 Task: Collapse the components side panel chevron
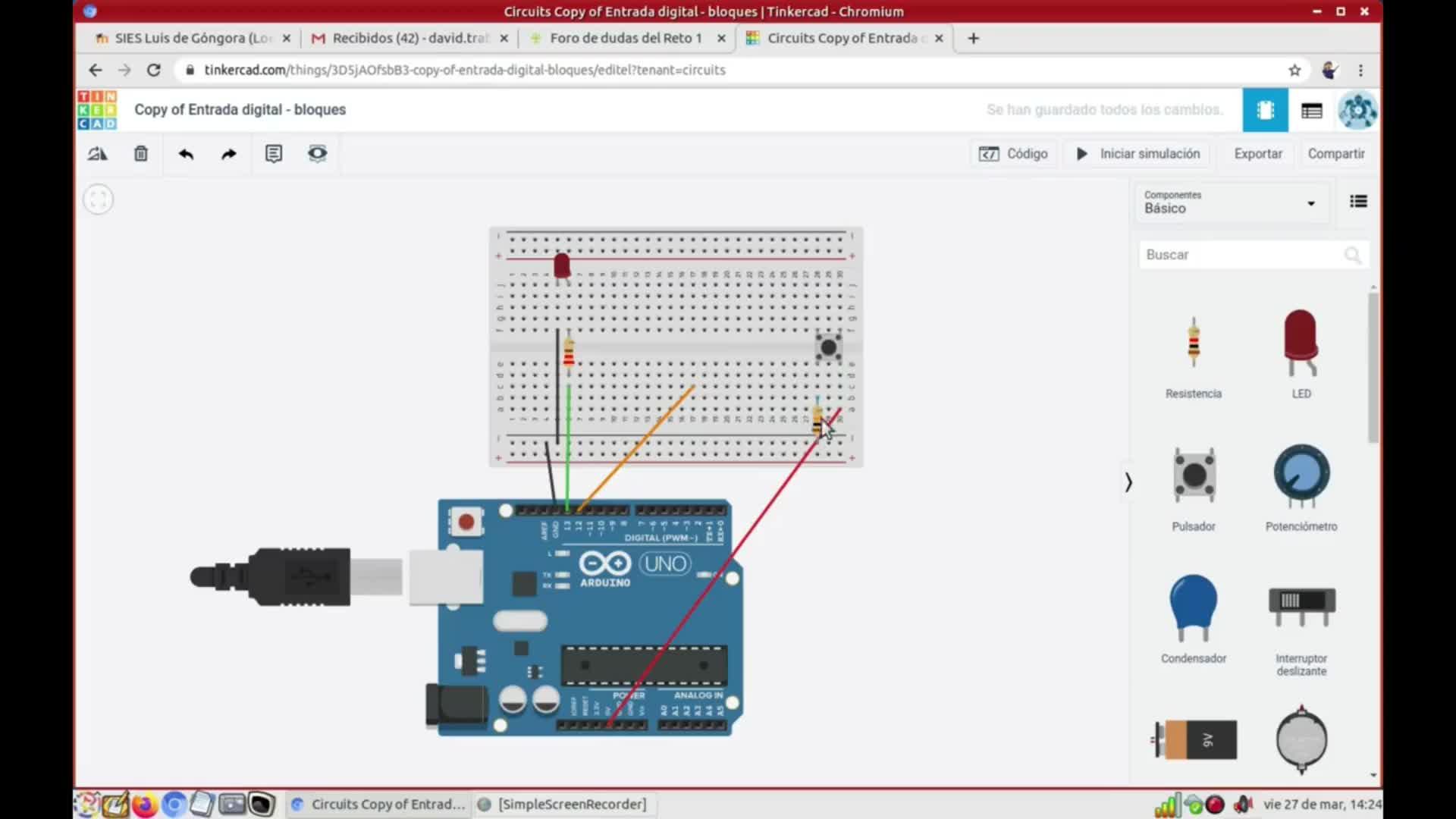(1128, 482)
